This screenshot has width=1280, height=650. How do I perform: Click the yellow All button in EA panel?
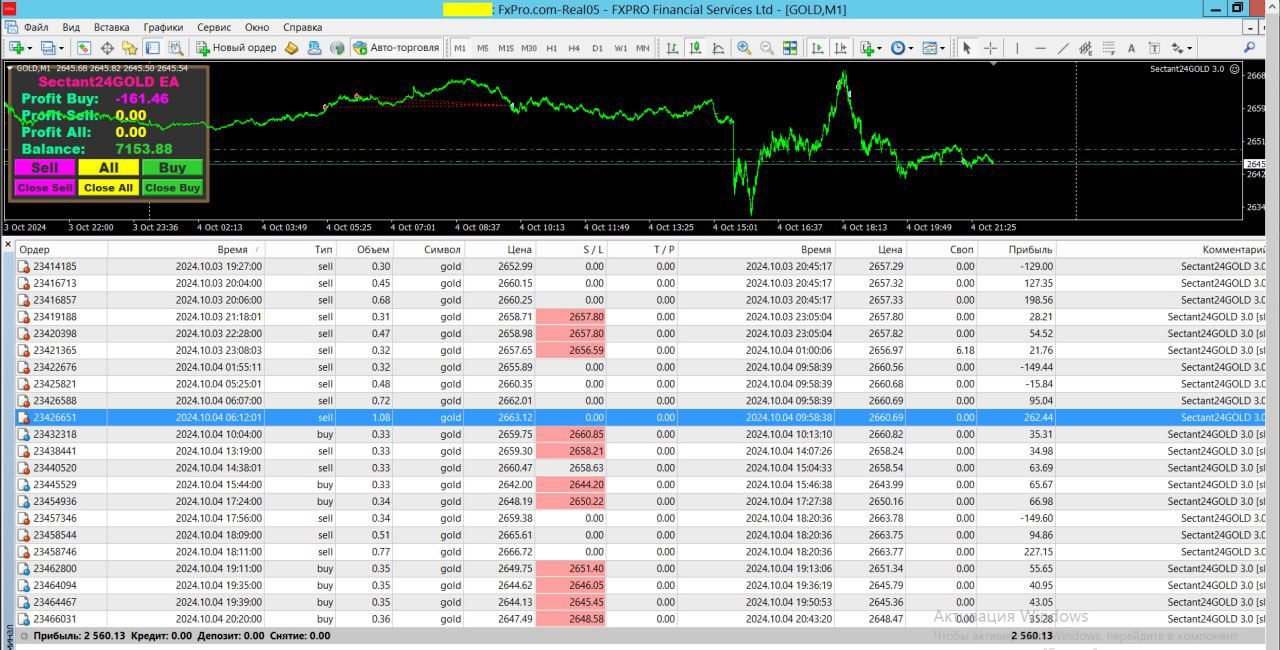(x=109, y=168)
